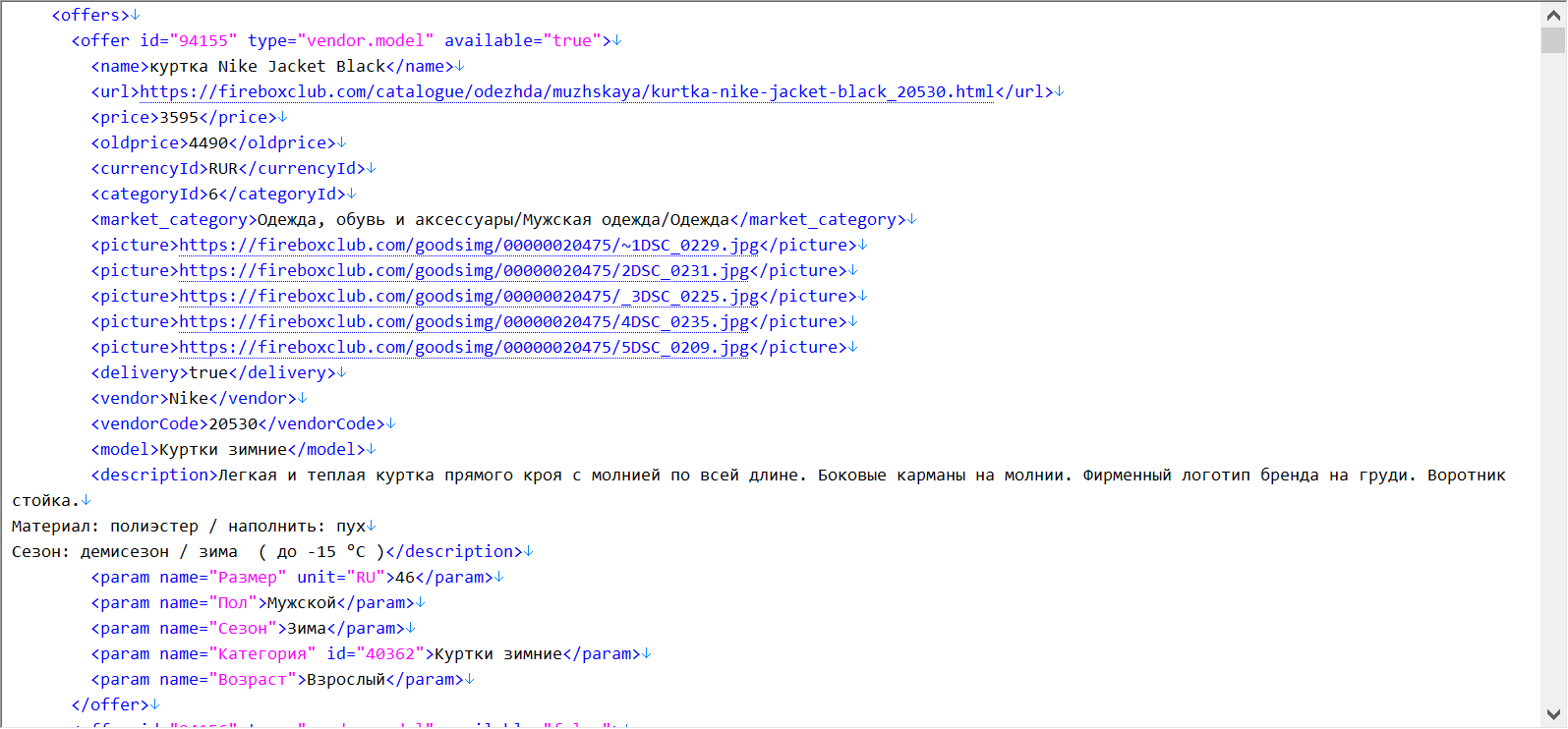Open picture link ending 2DSC_0231.jpg
Image resolution: width=1568 pixels, height=729 pixels.
(x=464, y=270)
